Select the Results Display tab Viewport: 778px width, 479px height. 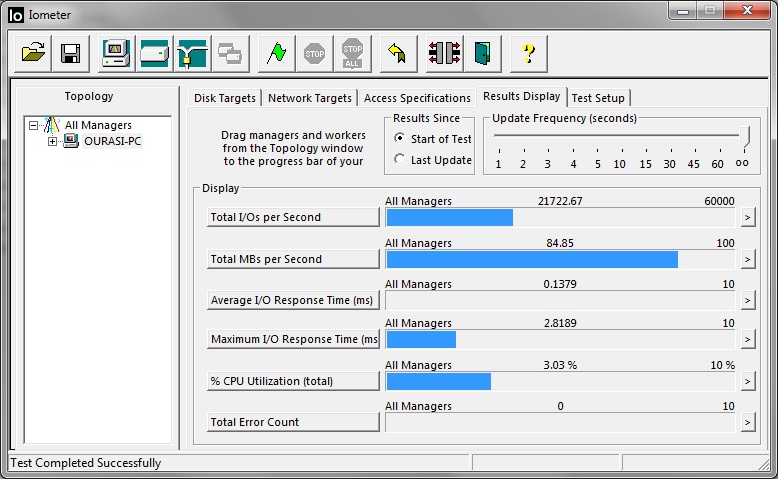pos(521,96)
